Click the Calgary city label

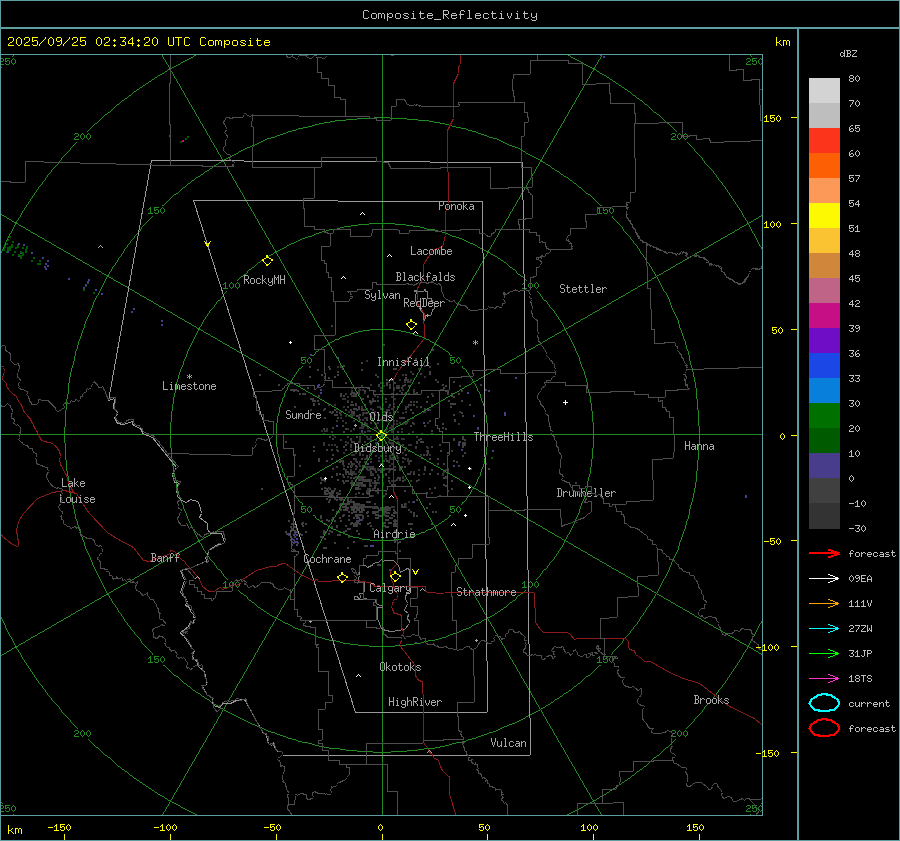click(x=389, y=589)
